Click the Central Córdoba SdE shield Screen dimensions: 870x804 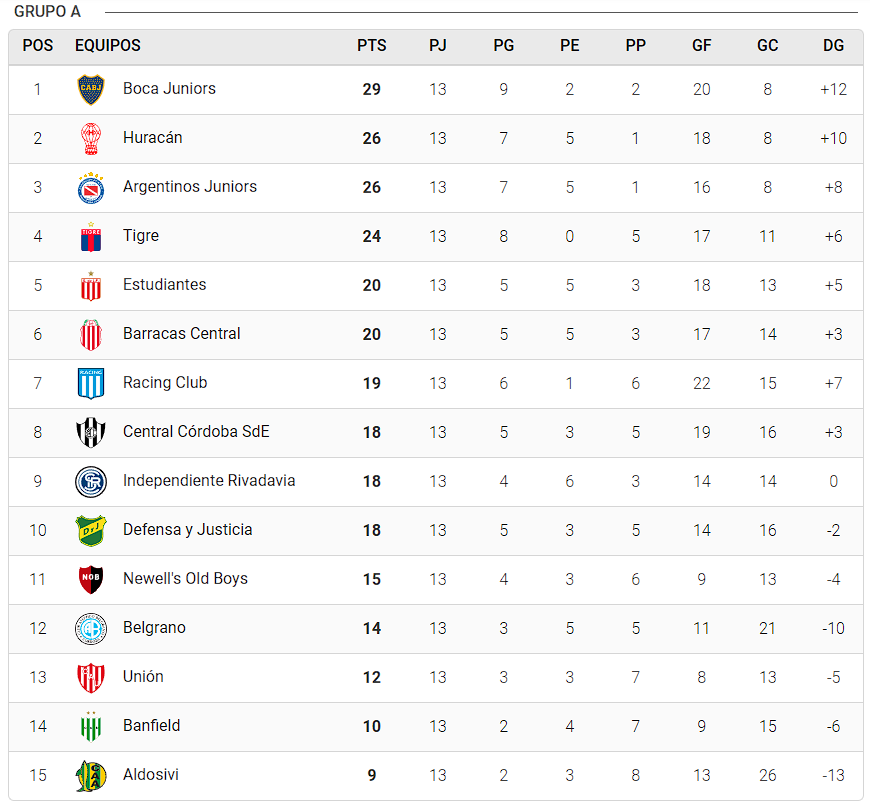tap(91, 432)
